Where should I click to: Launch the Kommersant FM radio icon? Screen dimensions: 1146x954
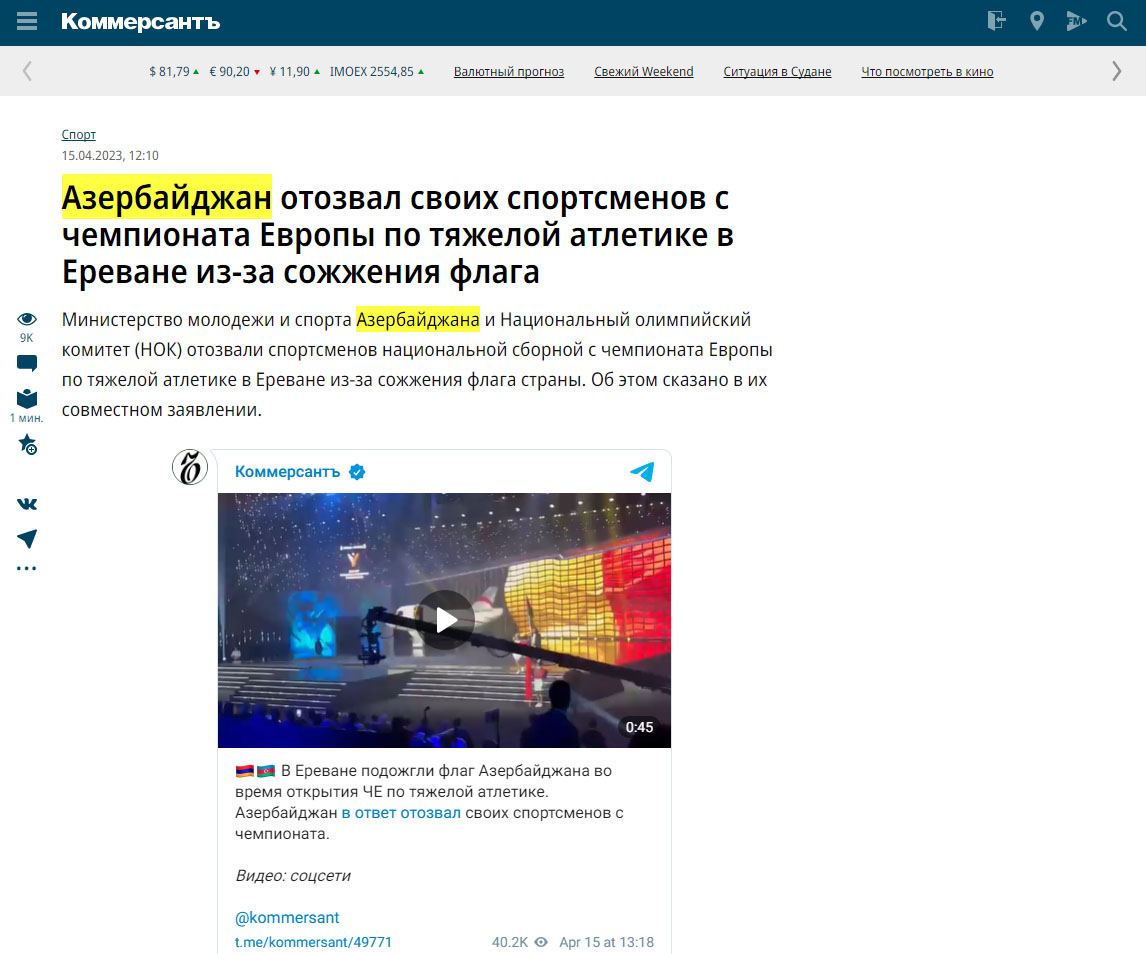pos(1076,21)
